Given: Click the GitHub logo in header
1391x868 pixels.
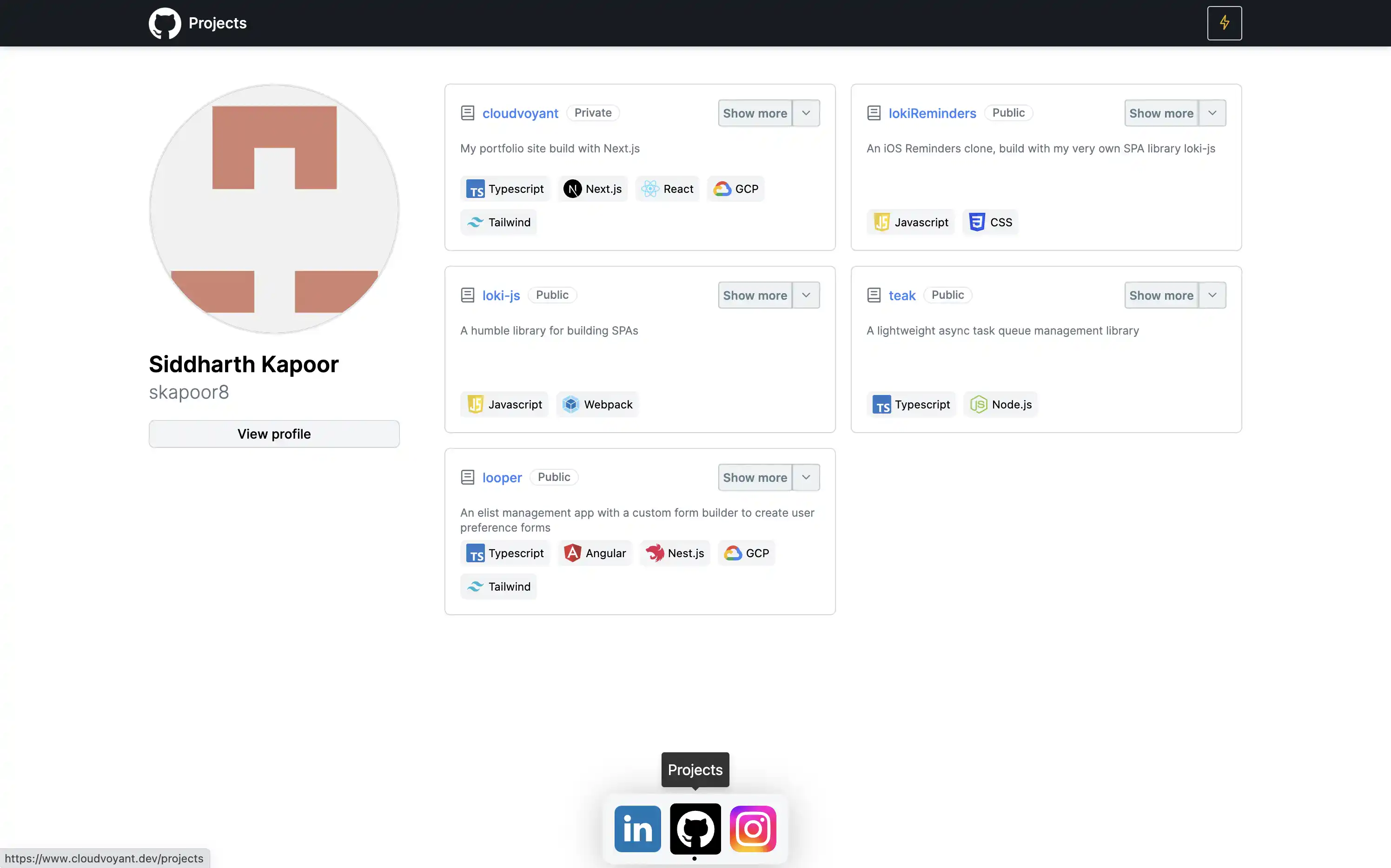Looking at the screenshot, I should tap(165, 23).
